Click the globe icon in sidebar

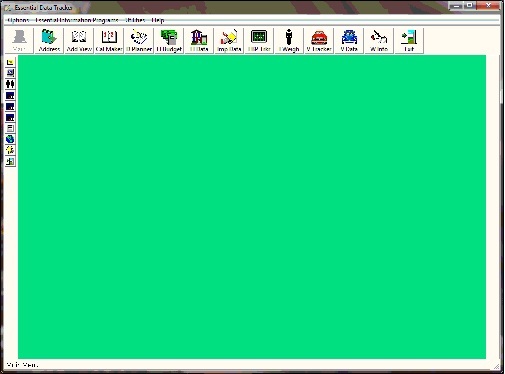10,139
